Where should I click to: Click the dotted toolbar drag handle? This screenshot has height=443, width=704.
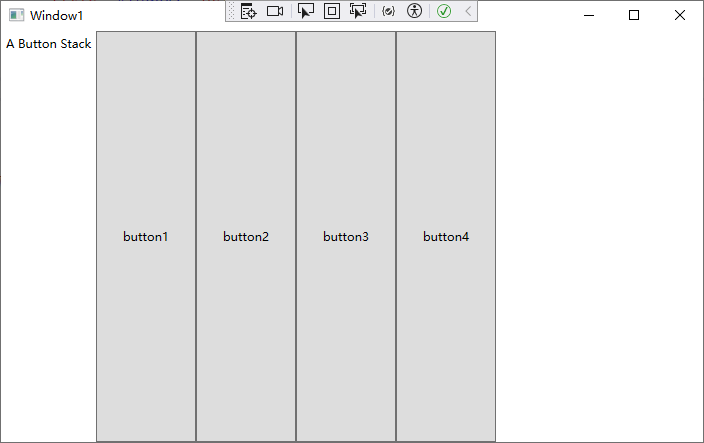232,11
